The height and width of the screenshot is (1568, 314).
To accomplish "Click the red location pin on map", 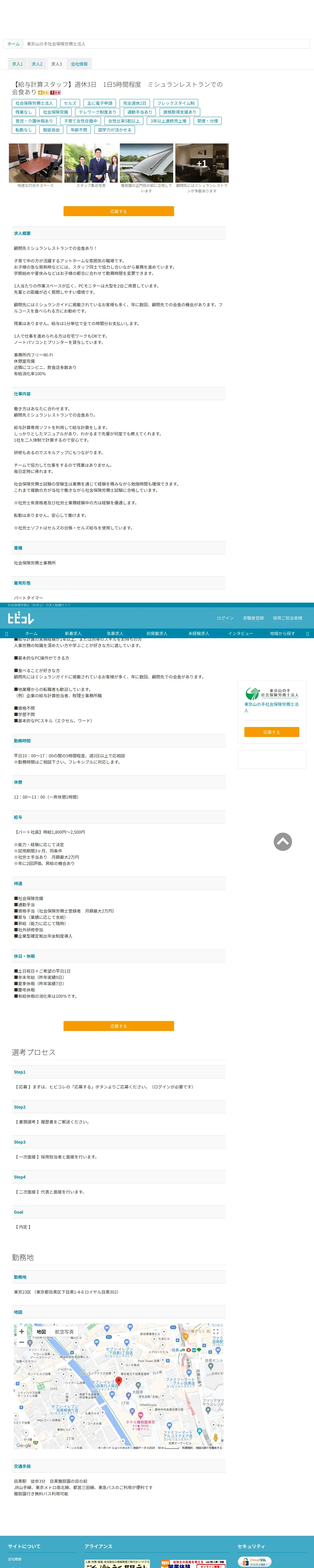I will pos(119,1381).
